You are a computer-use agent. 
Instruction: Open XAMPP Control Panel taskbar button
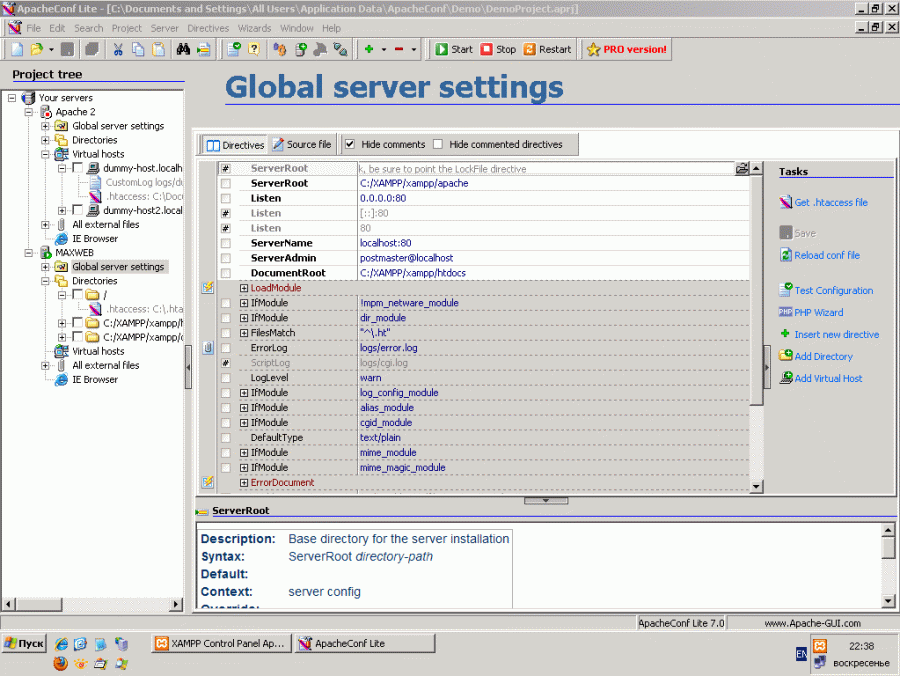[222, 644]
